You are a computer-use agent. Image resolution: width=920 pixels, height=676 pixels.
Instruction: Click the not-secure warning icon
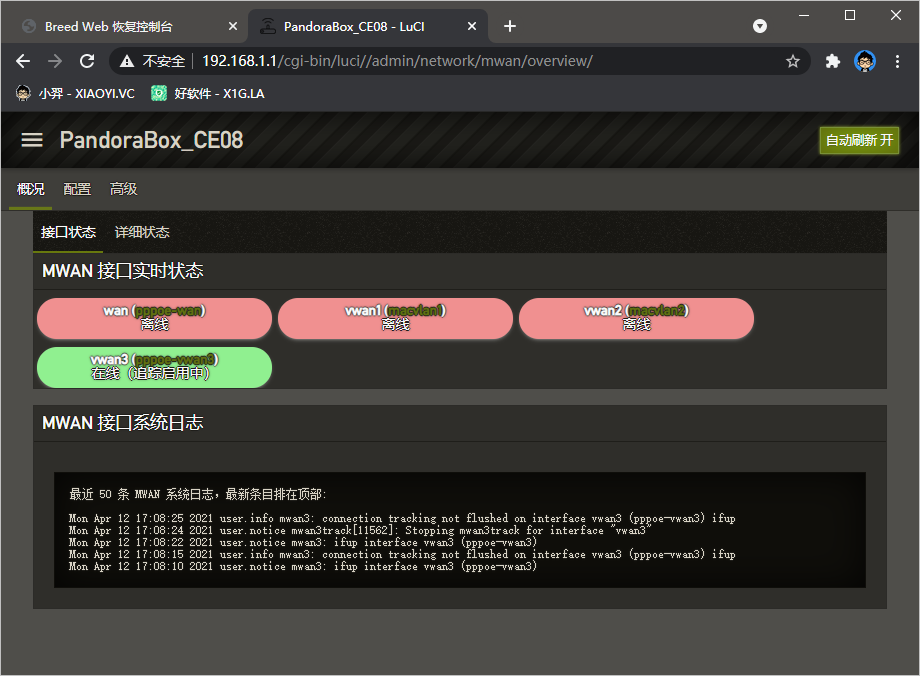click(x=127, y=61)
